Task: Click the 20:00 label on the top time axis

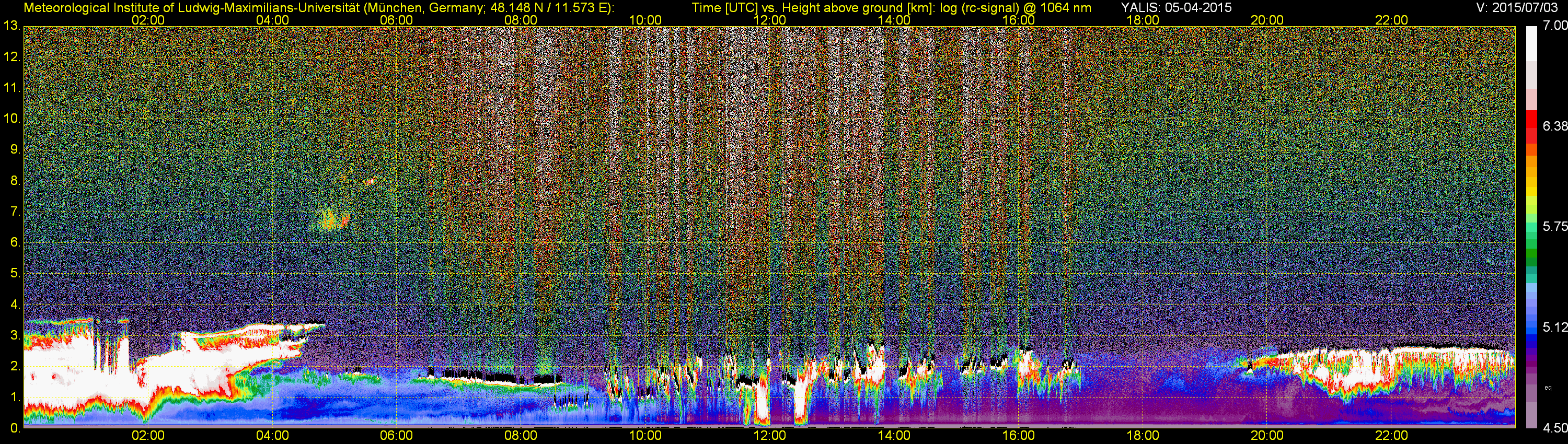Action: [x=1267, y=20]
